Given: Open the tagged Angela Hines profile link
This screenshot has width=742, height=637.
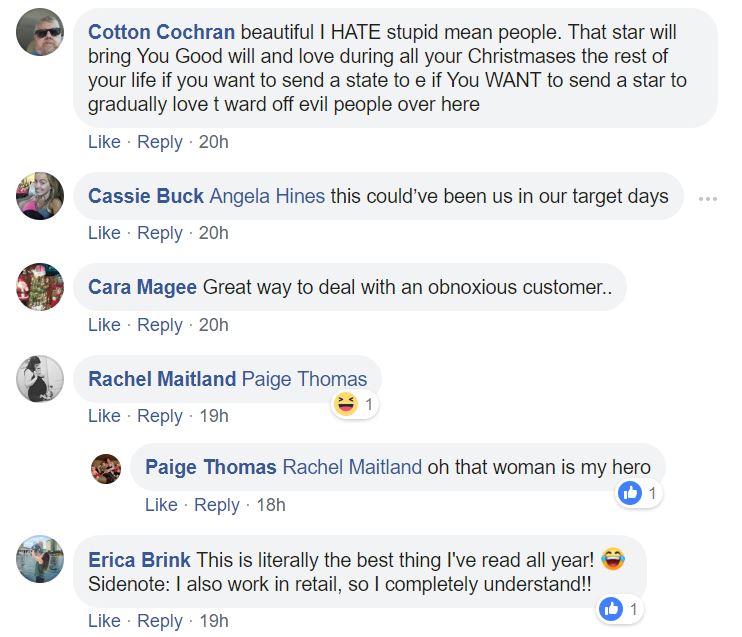Looking at the screenshot, I should click(x=267, y=196).
